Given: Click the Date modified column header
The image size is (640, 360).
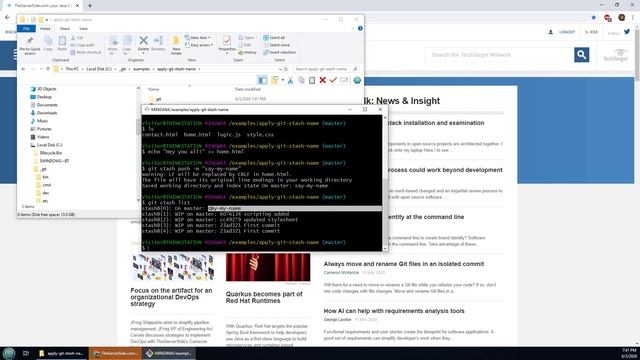Looking at the screenshot, I should pos(247,89).
